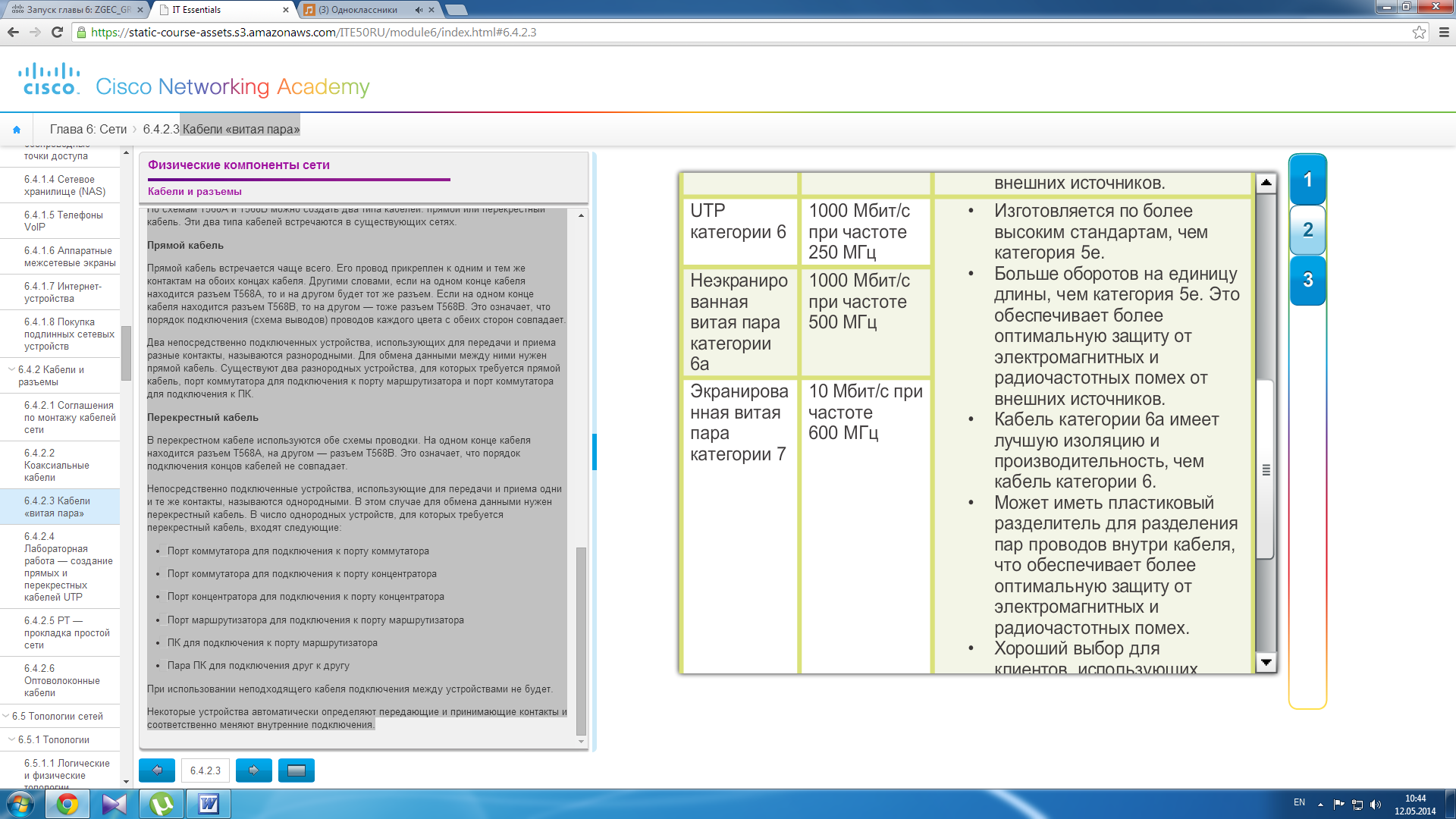Show hidden tray icons arrow

point(1320,804)
